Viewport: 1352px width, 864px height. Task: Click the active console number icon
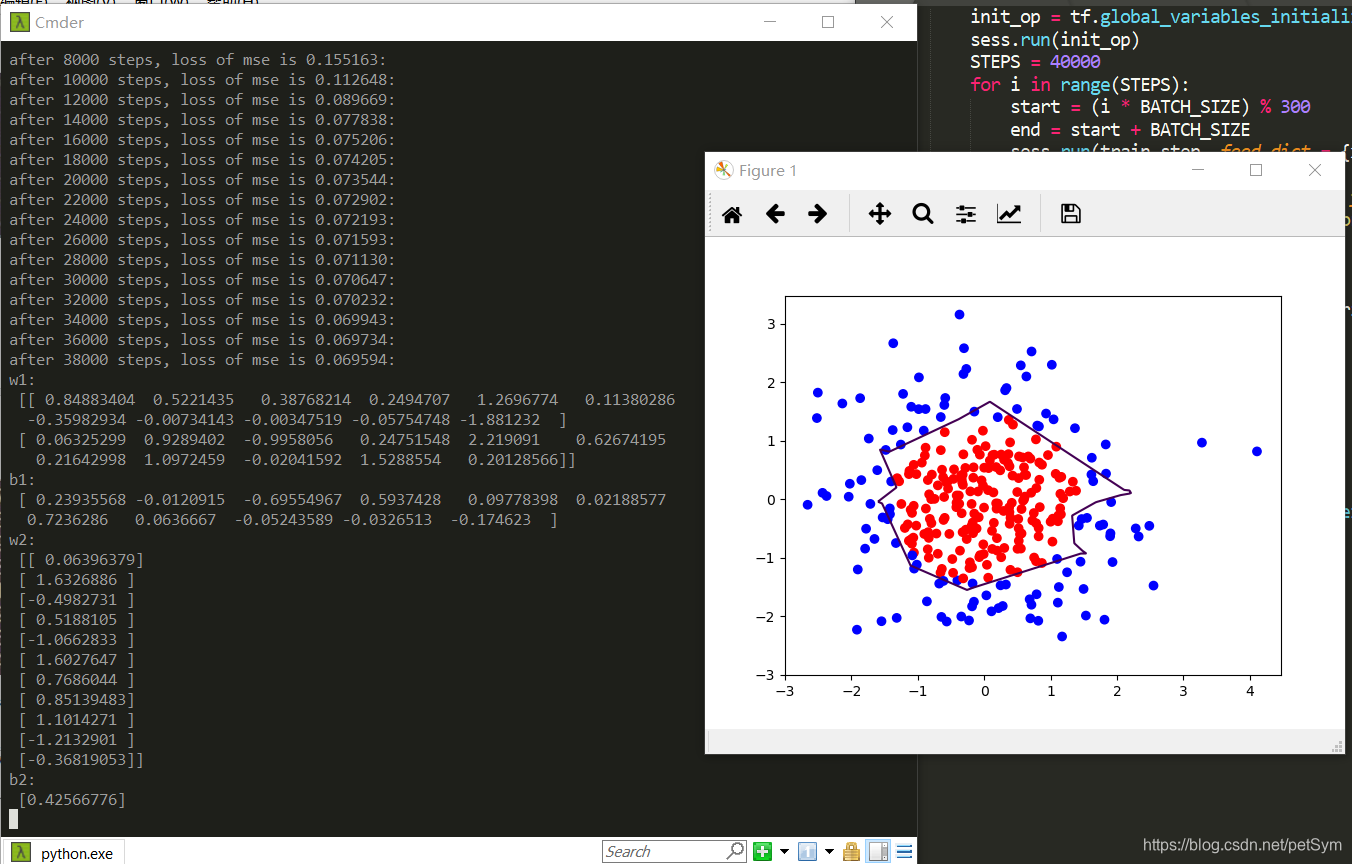coord(807,852)
